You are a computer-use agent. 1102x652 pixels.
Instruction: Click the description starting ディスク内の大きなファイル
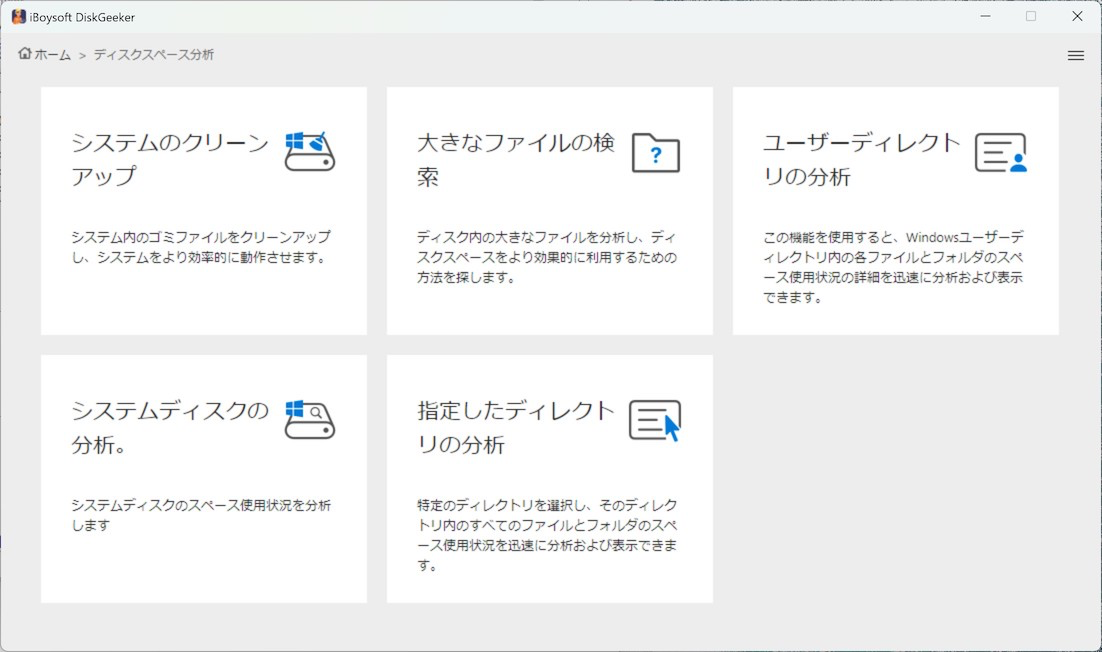[x=547, y=257]
